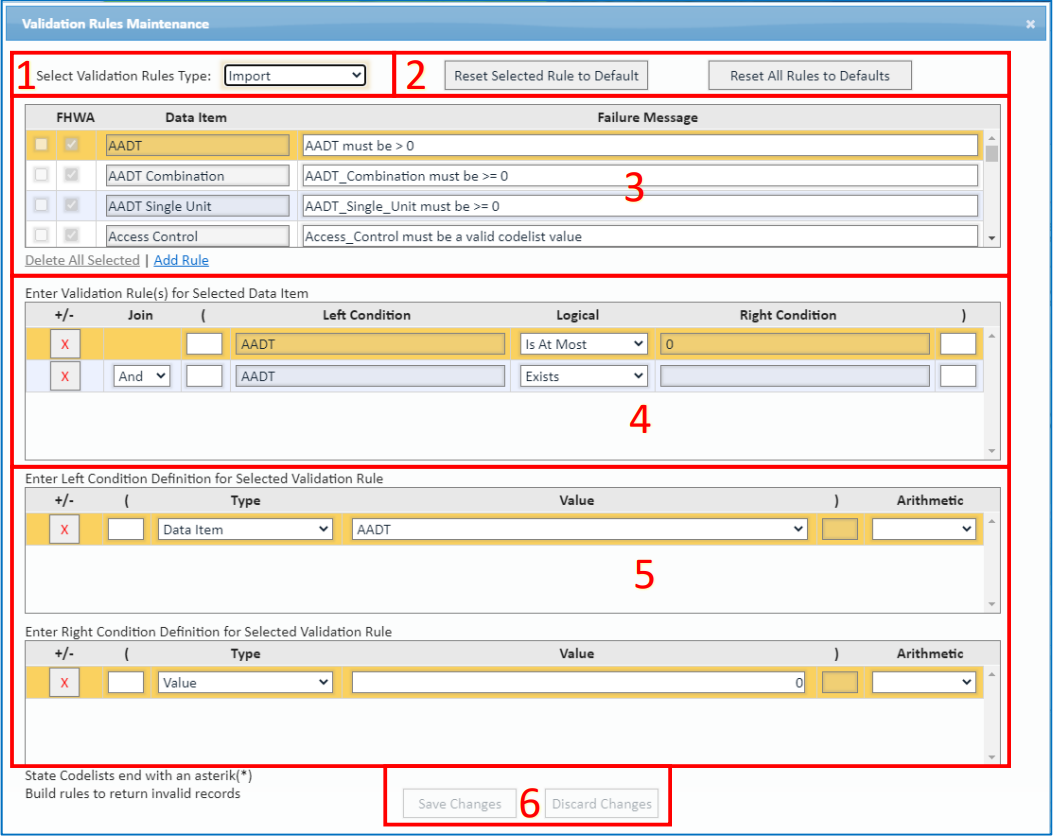
Task: Edit the AADT failure message field
Action: (640, 145)
